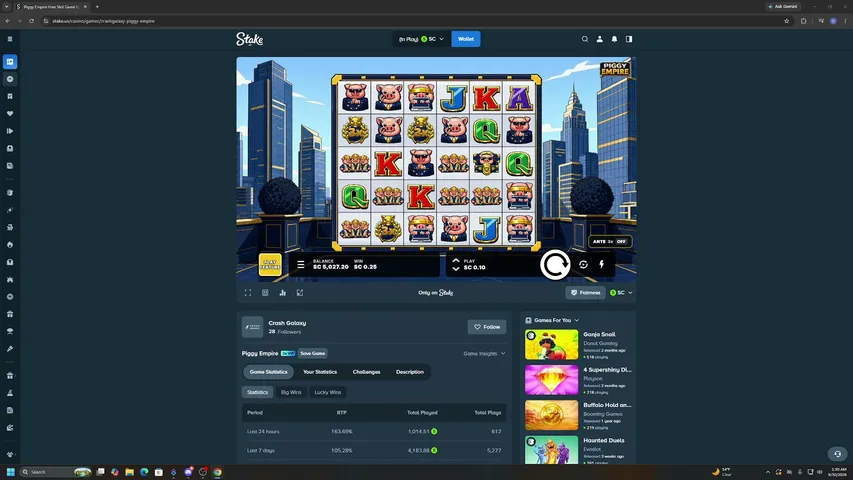Click Ask Gemini in the browser
The height and width of the screenshot is (480, 853).
[x=783, y=7]
